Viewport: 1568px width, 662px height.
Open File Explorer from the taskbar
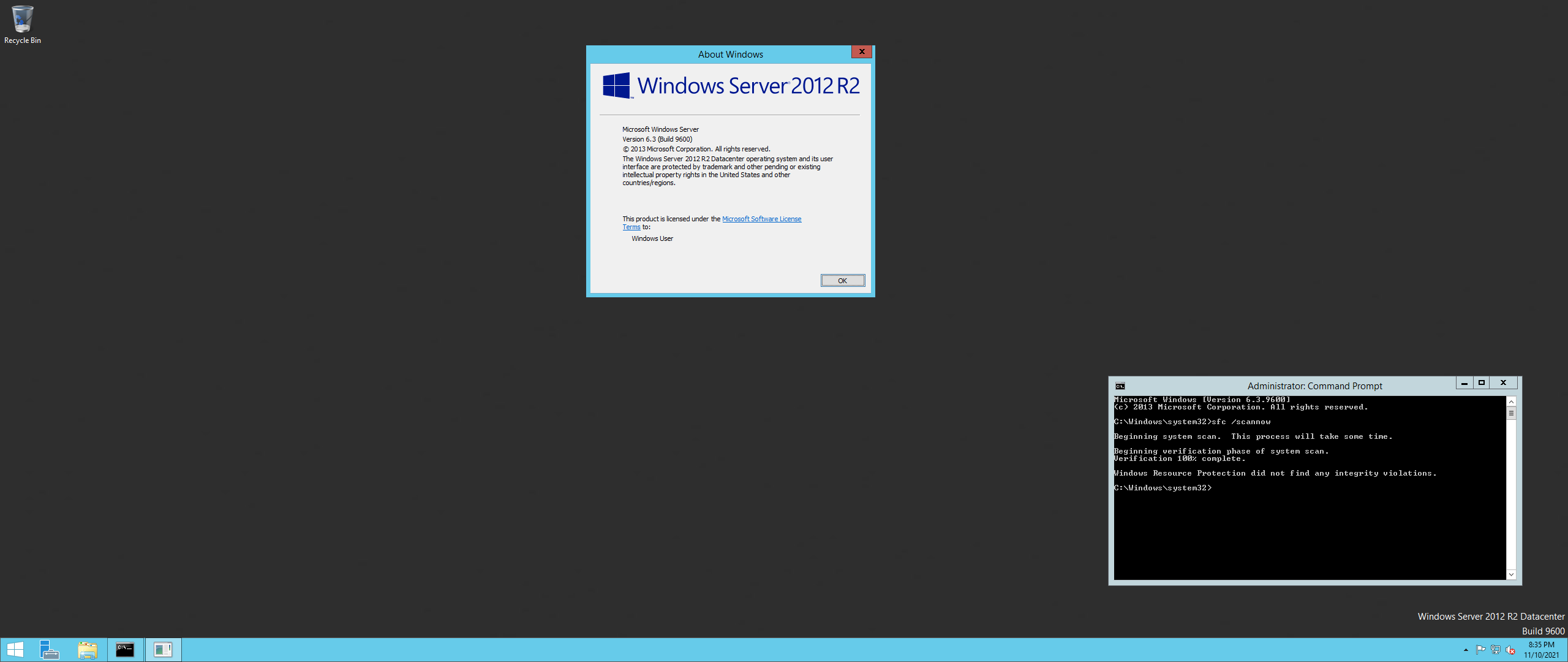click(x=88, y=650)
